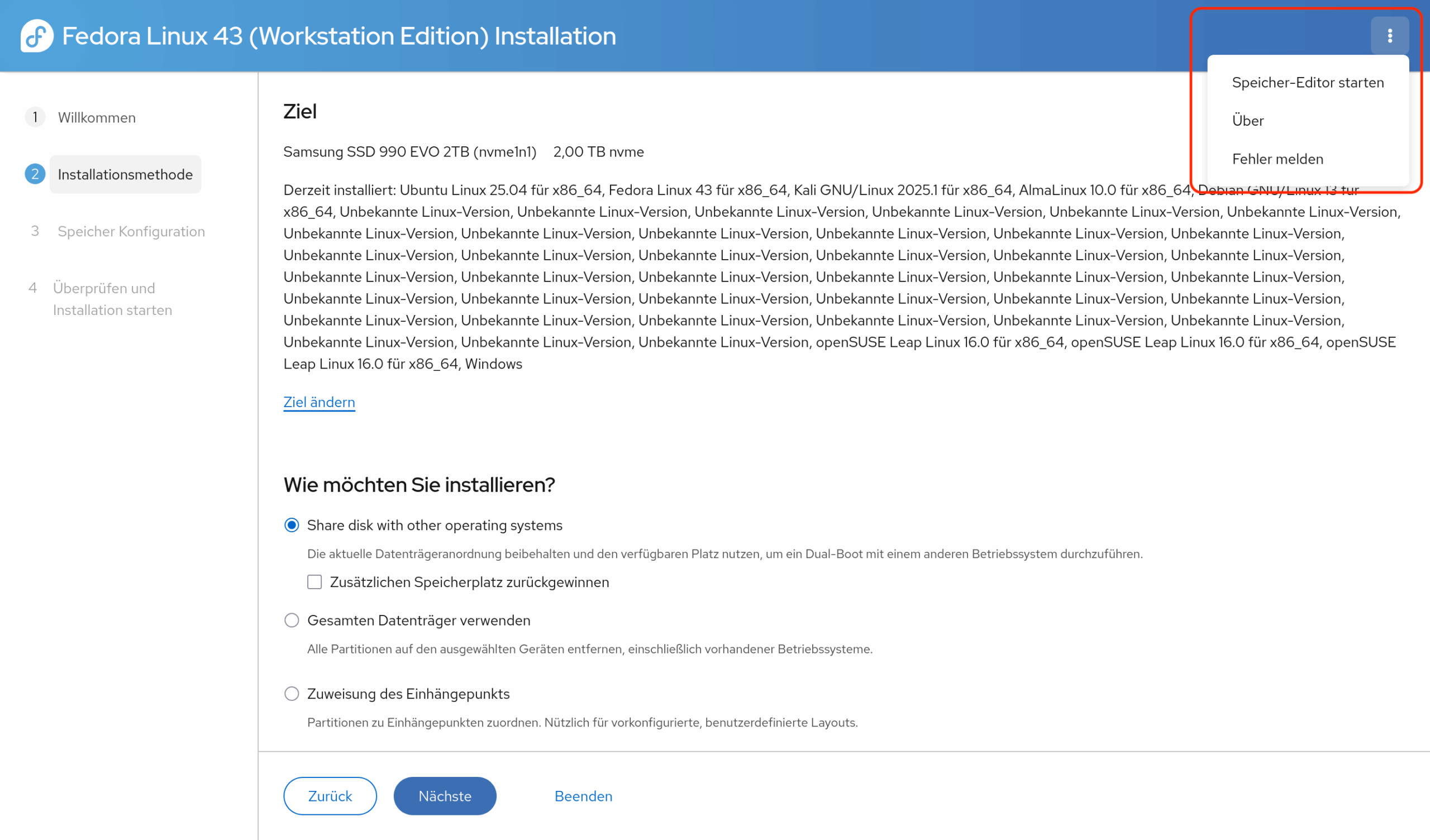Click the Nächste button
The image size is (1430, 840).
[444, 796]
